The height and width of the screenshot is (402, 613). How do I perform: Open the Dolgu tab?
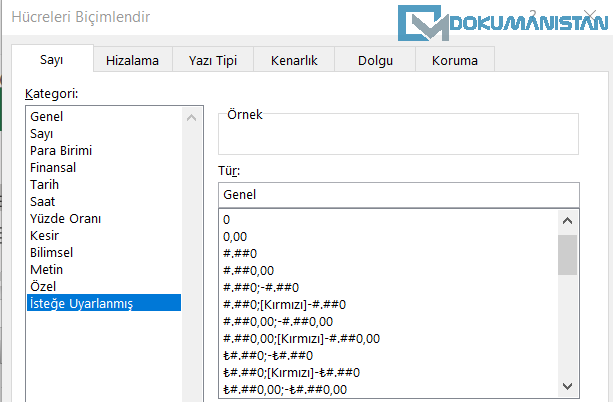pos(375,60)
